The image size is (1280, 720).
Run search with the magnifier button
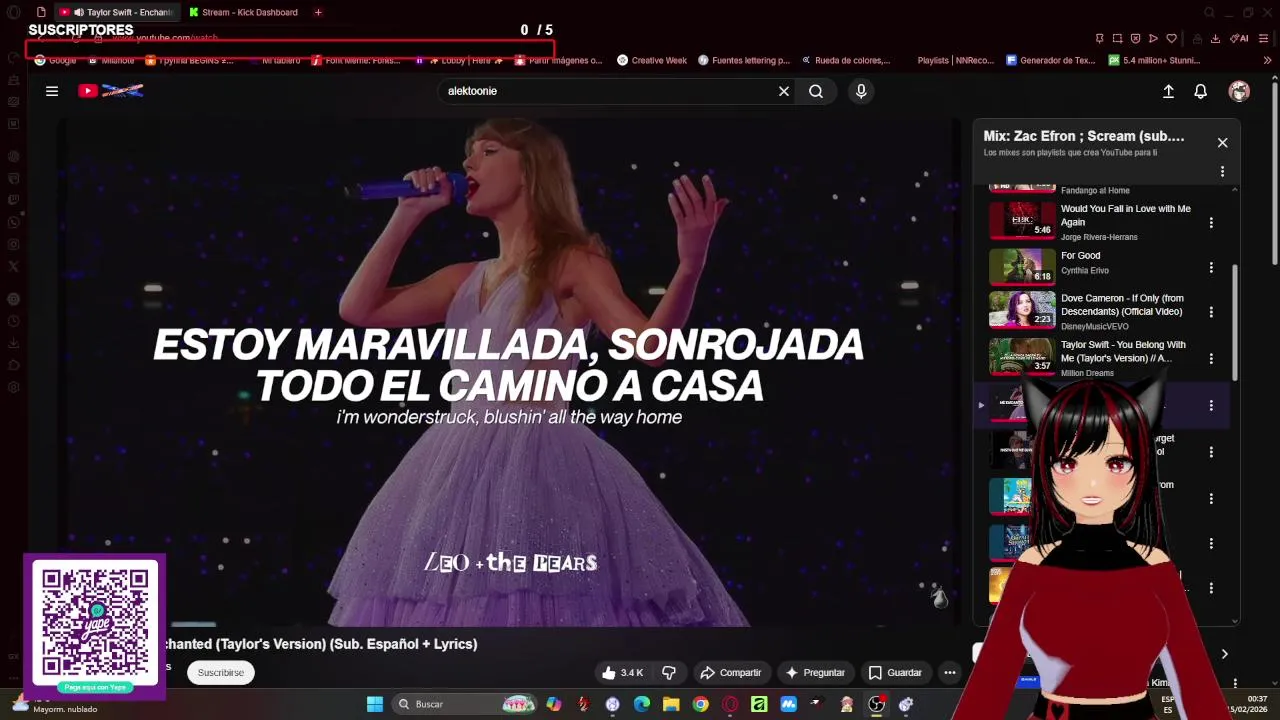(816, 91)
